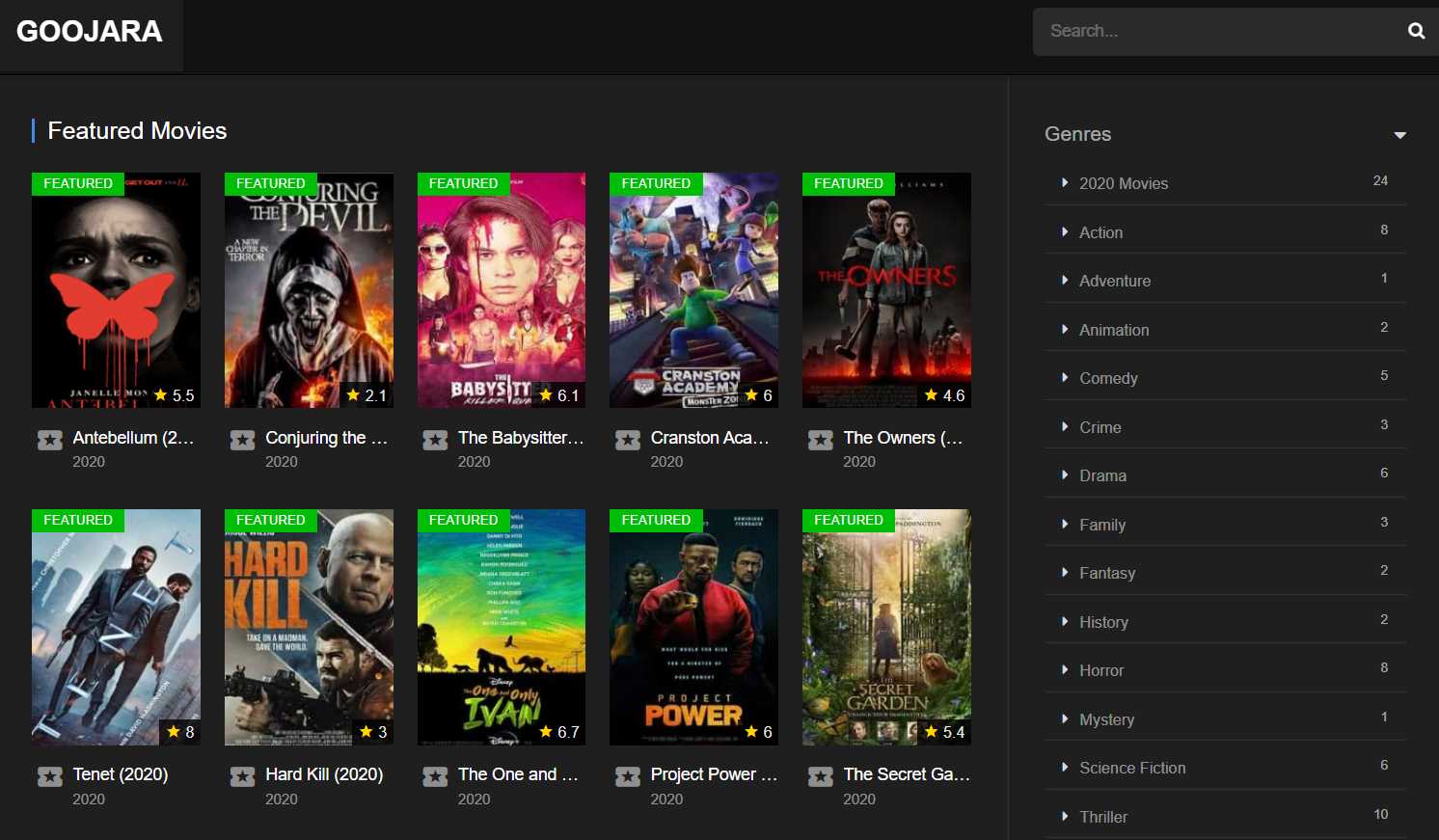
Task: Open the Science Fiction genre
Action: coord(1132,768)
